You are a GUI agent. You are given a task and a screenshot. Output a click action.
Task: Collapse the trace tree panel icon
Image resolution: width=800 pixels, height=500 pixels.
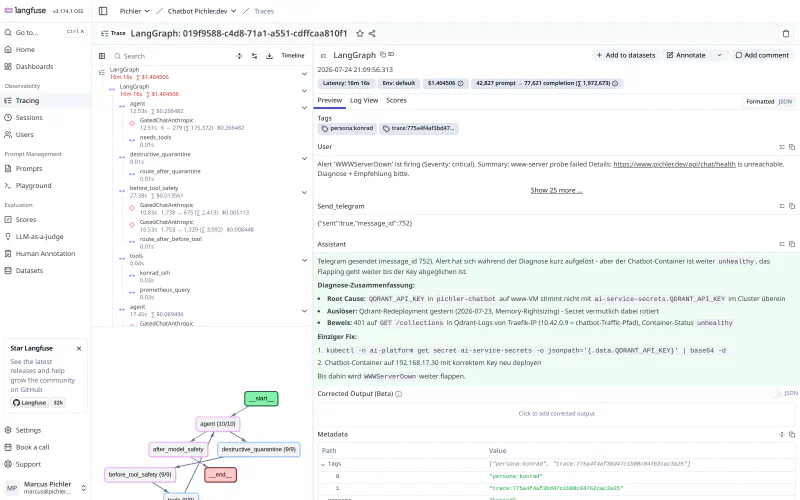[x=102, y=56]
